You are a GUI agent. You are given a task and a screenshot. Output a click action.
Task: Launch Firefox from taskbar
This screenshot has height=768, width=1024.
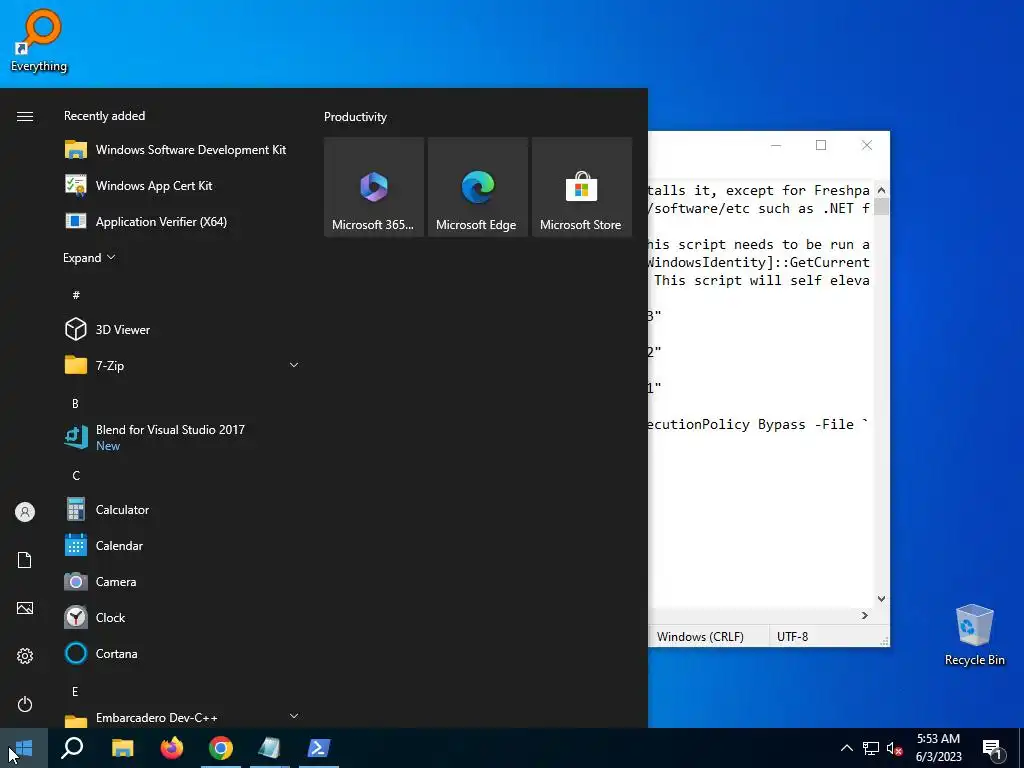[172, 748]
